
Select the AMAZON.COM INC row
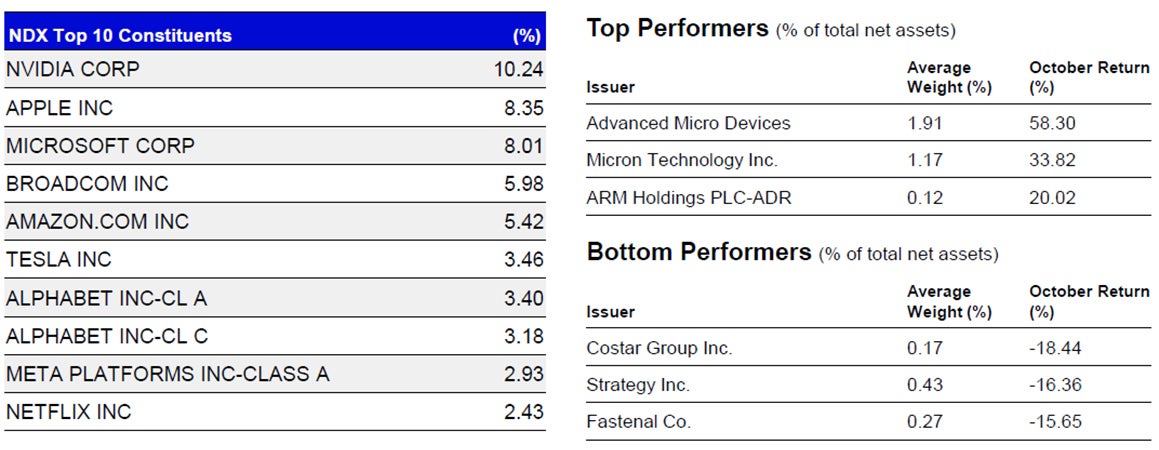(97, 221)
